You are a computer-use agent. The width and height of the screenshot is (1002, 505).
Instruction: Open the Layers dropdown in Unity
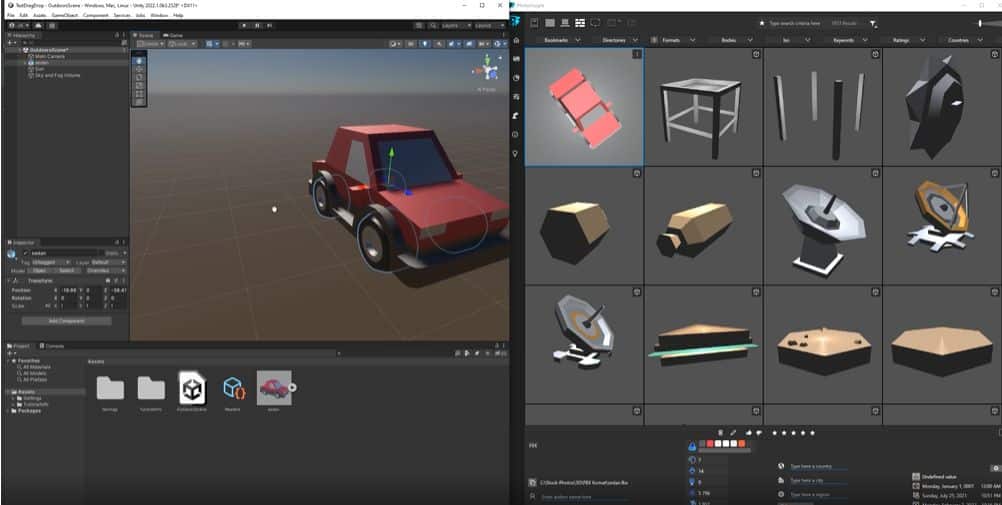pyautogui.click(x=451, y=24)
